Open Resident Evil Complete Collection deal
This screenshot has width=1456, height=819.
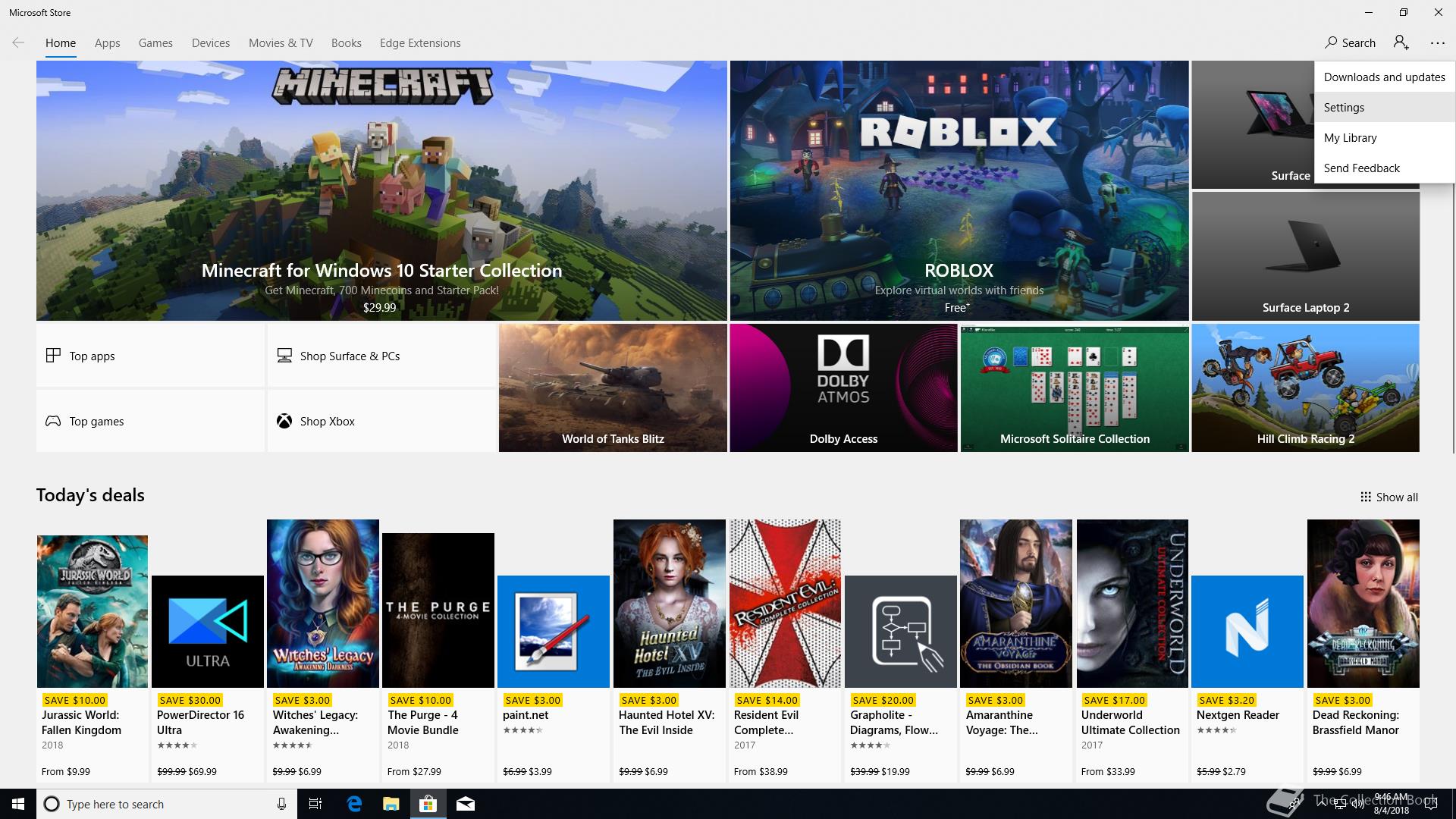pos(785,651)
